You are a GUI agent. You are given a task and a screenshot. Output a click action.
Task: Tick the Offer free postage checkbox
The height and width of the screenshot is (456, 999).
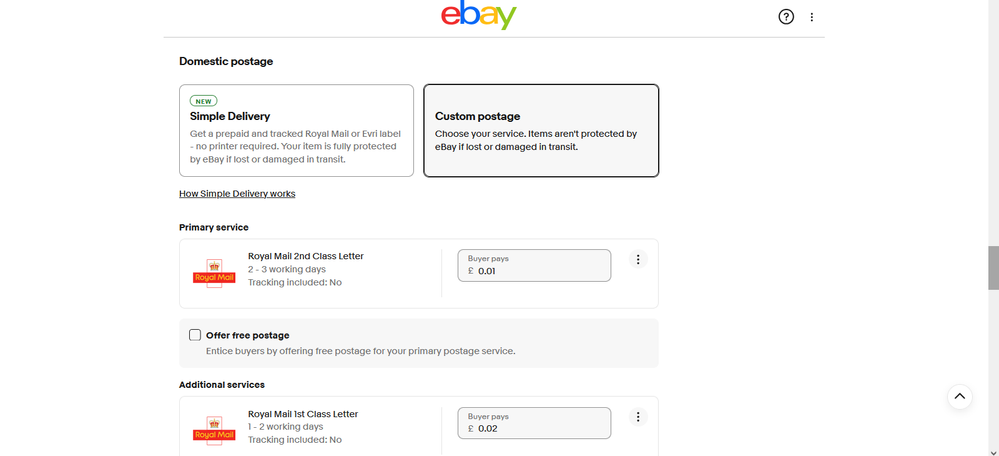[x=195, y=335]
